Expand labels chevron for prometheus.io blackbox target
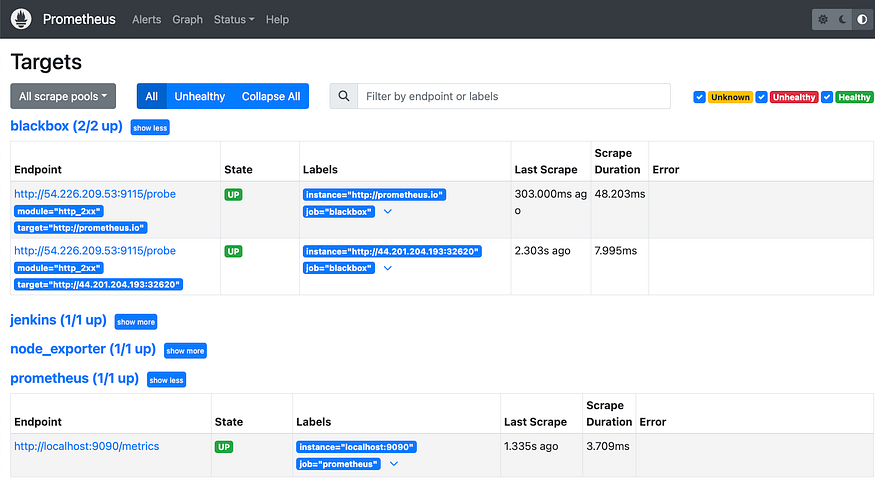 pyautogui.click(x=388, y=211)
